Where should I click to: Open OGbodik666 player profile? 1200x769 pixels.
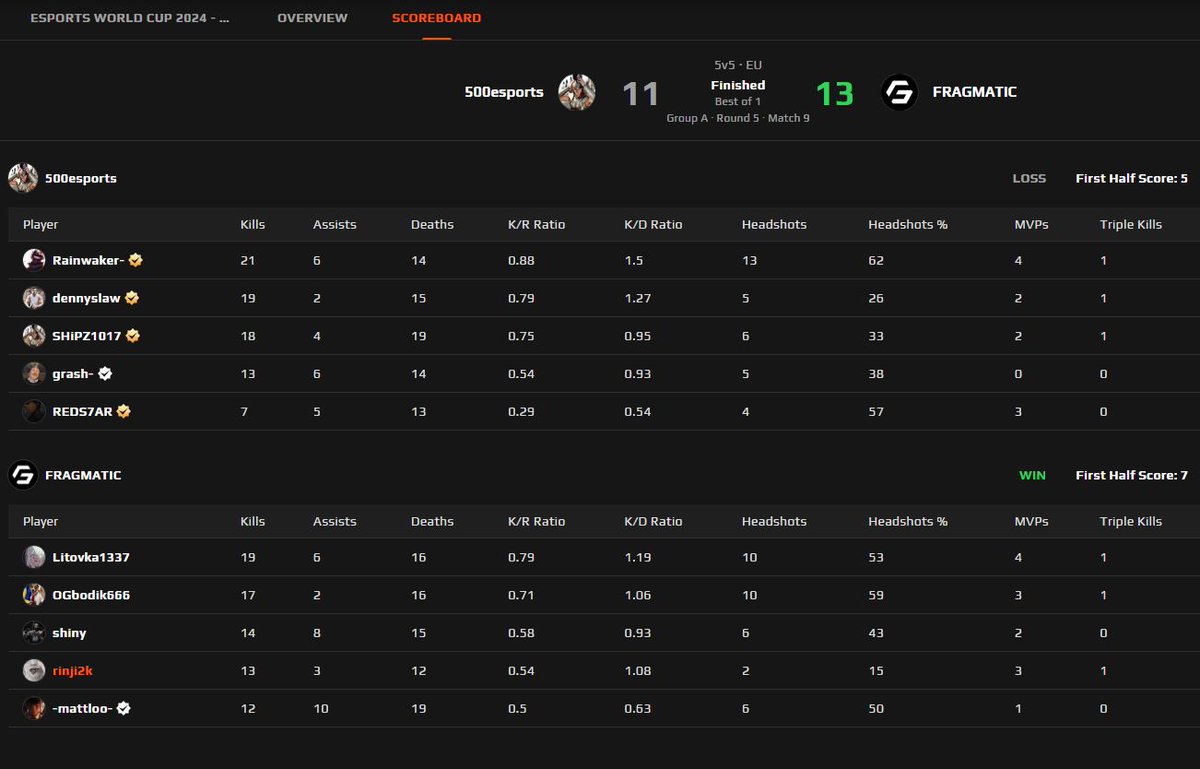[91, 595]
